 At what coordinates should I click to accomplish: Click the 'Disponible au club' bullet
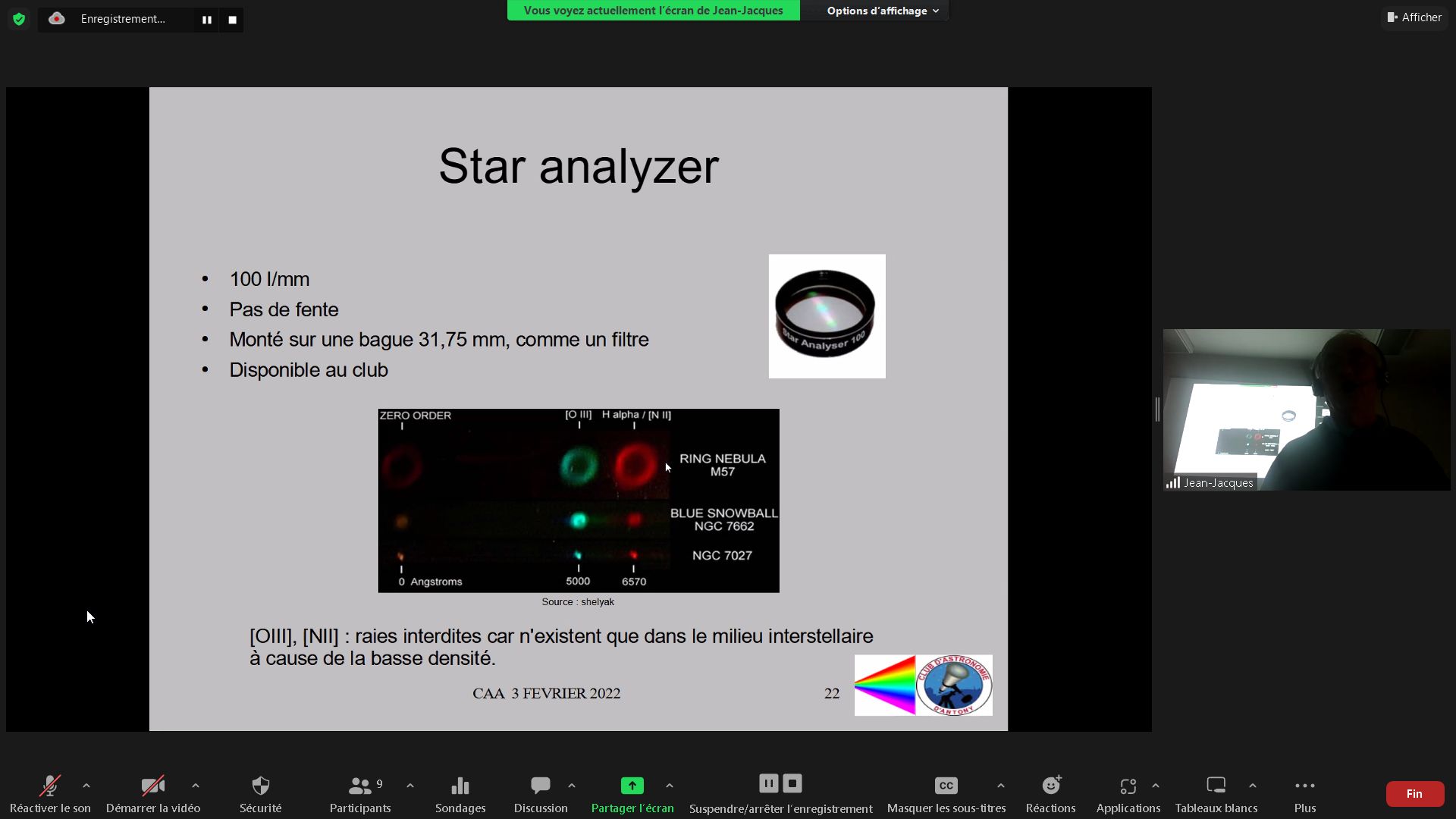point(309,370)
